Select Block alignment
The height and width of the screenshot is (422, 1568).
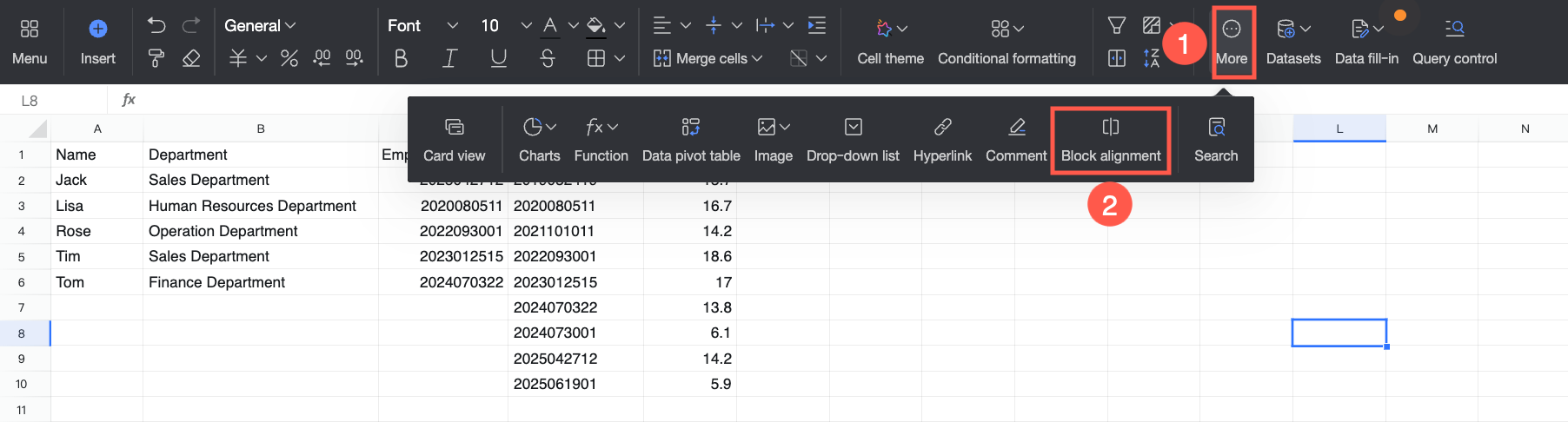1111,140
